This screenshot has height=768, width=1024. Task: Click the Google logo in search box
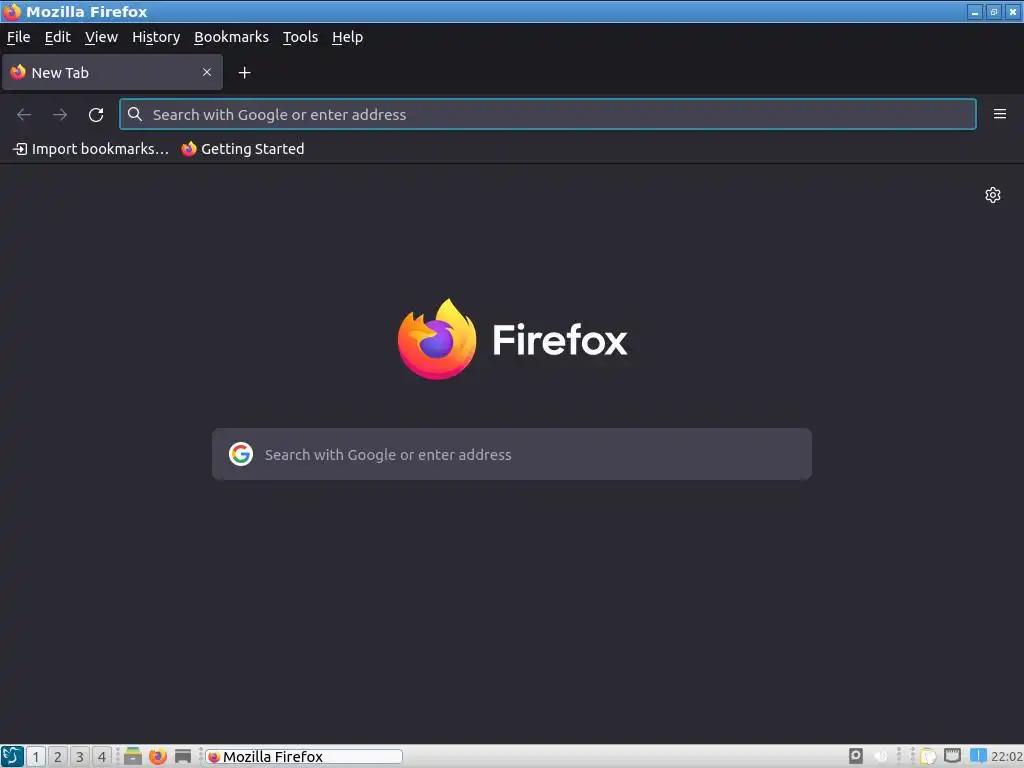pyautogui.click(x=241, y=454)
